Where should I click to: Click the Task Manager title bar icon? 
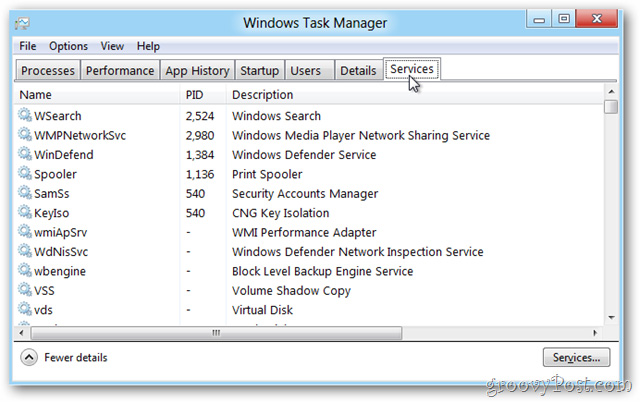[22, 23]
